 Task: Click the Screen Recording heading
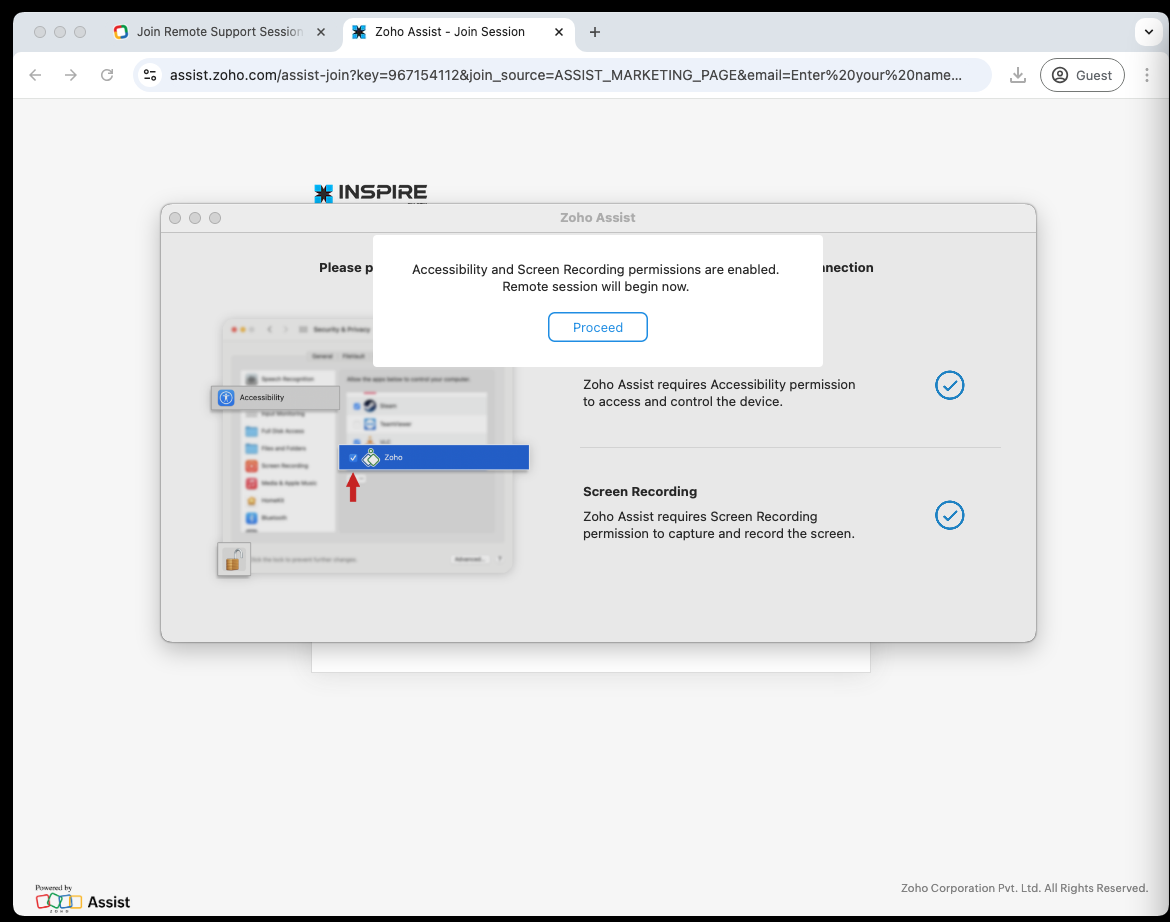[x=640, y=492]
